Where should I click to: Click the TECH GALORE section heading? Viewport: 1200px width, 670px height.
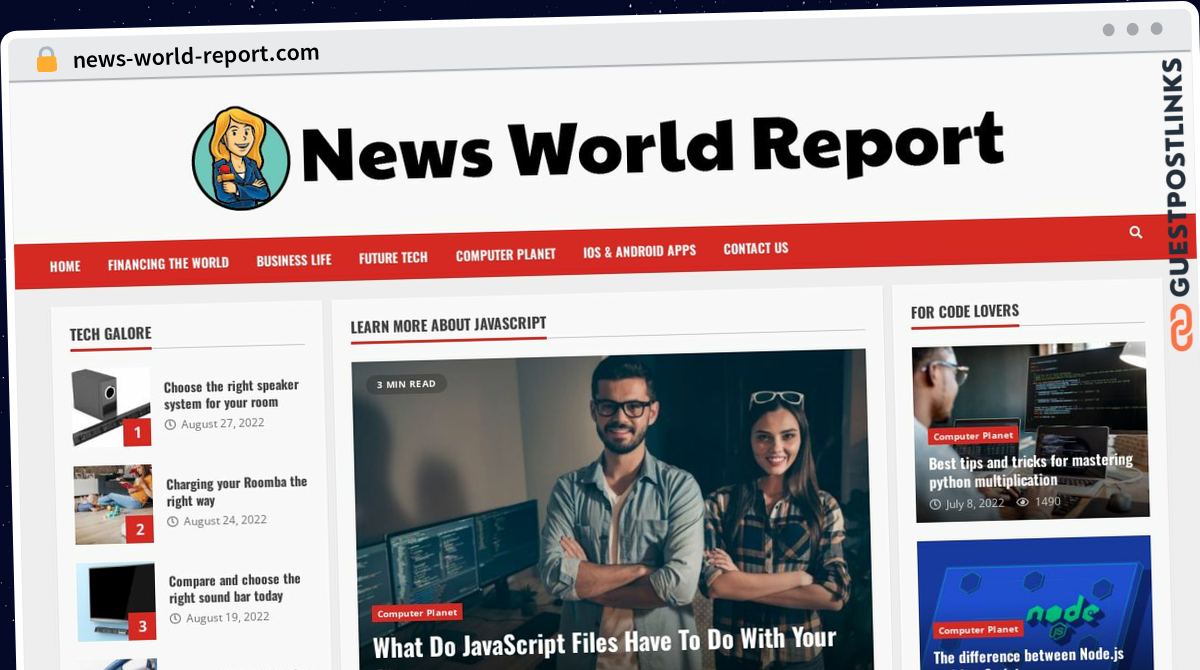pyautogui.click(x=111, y=334)
